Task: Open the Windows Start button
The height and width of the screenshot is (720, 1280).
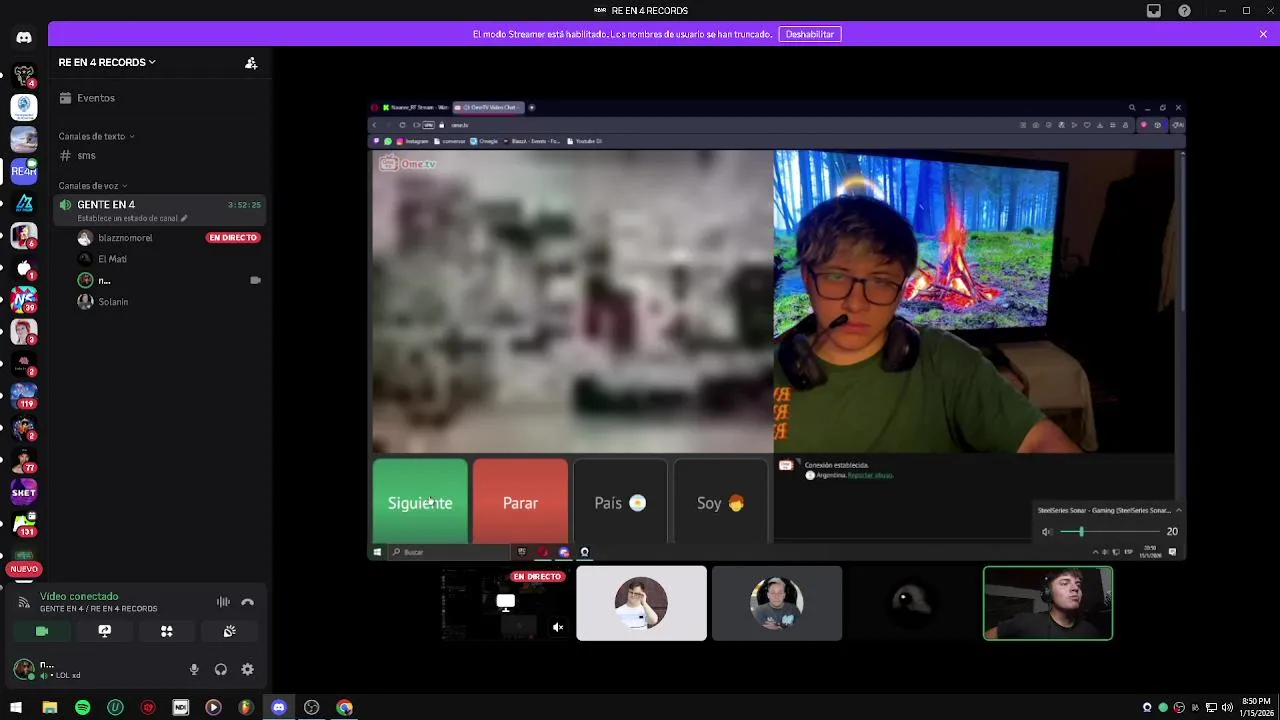Action: 15,708
